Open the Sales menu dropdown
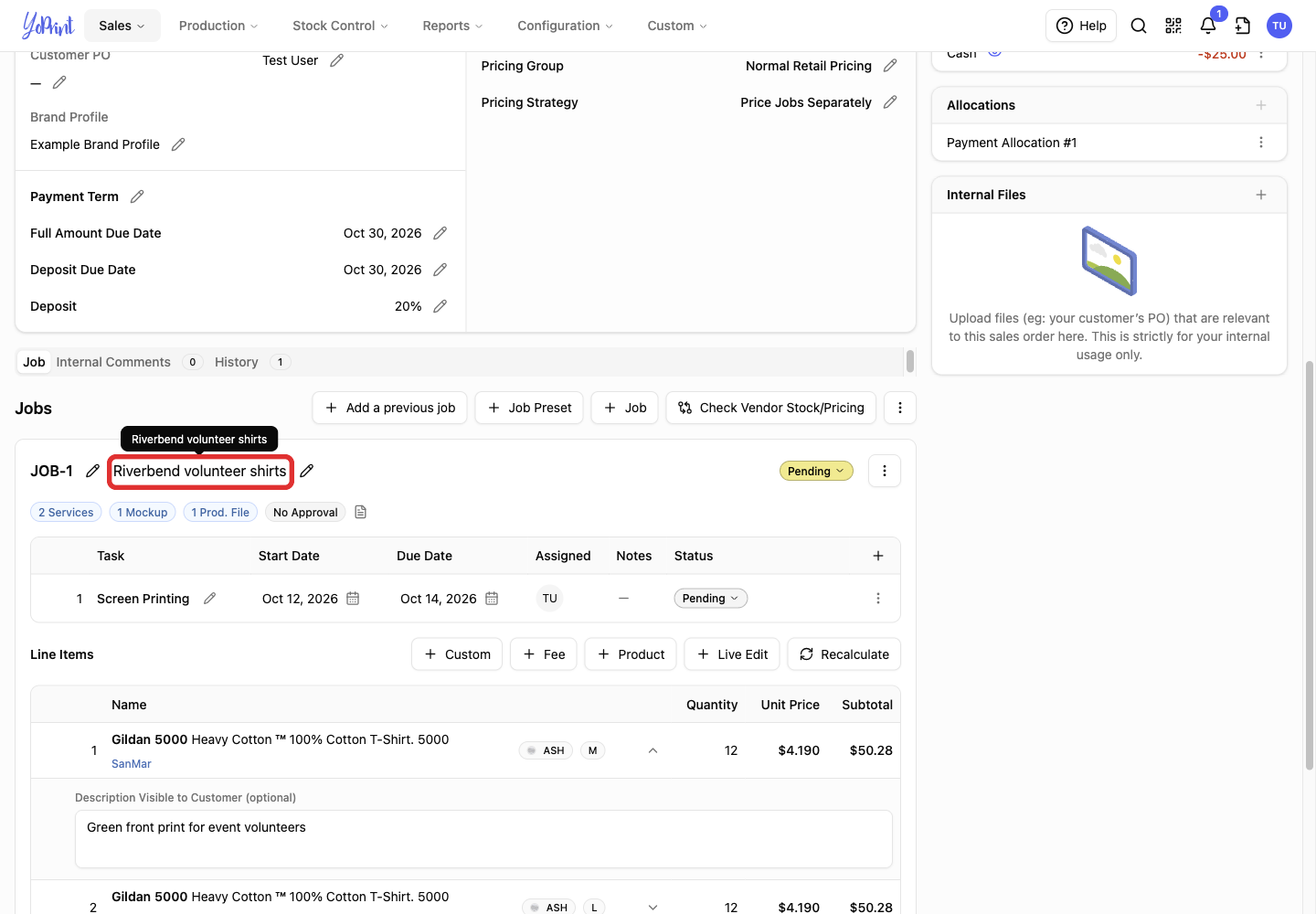The height and width of the screenshot is (914, 1316). (x=122, y=26)
